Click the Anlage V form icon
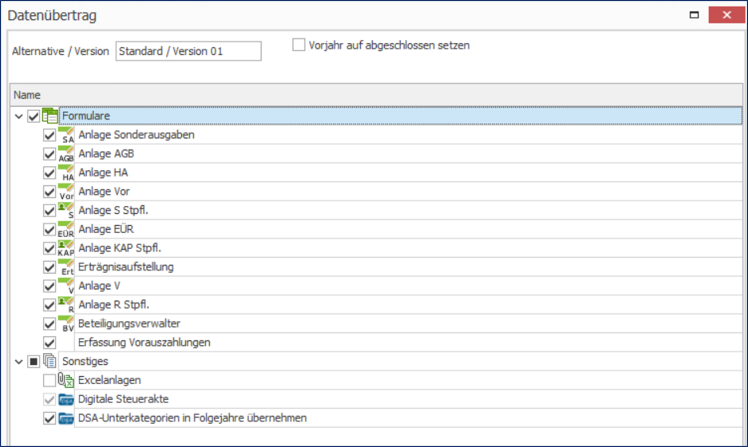Screen dimensions: 748x447 [66, 286]
